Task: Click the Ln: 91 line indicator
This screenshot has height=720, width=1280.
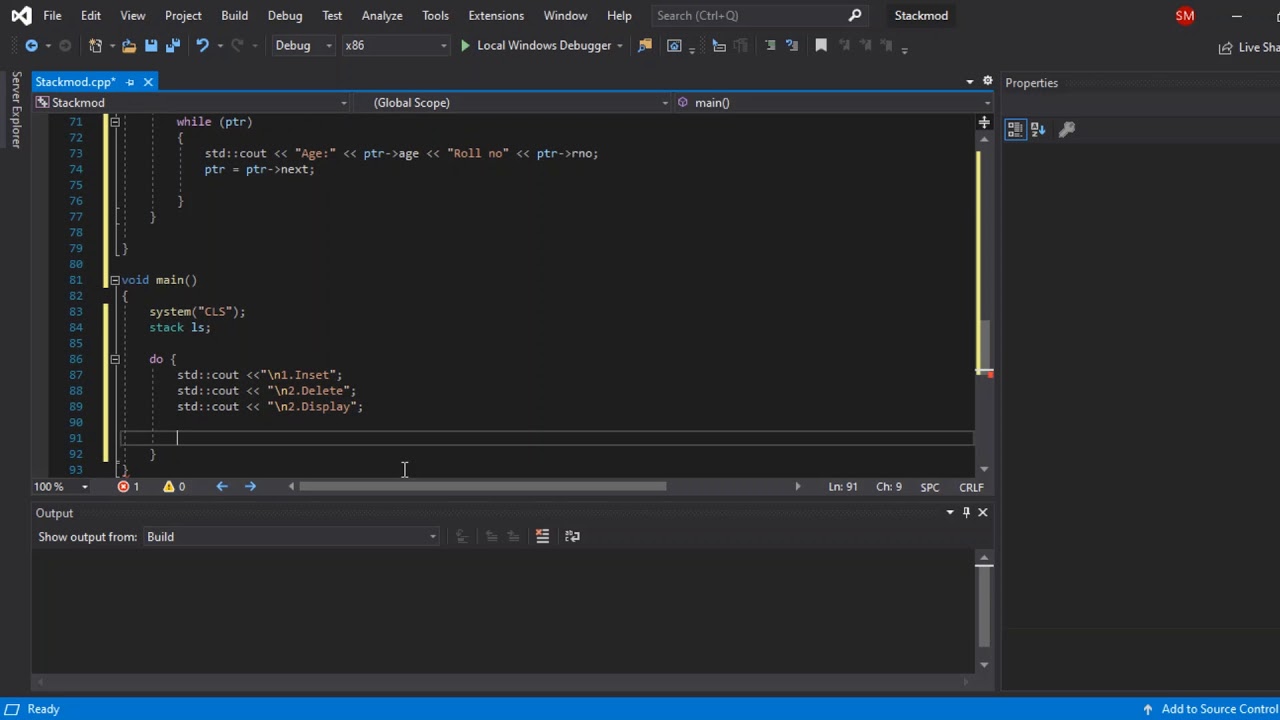Action: 843,487
